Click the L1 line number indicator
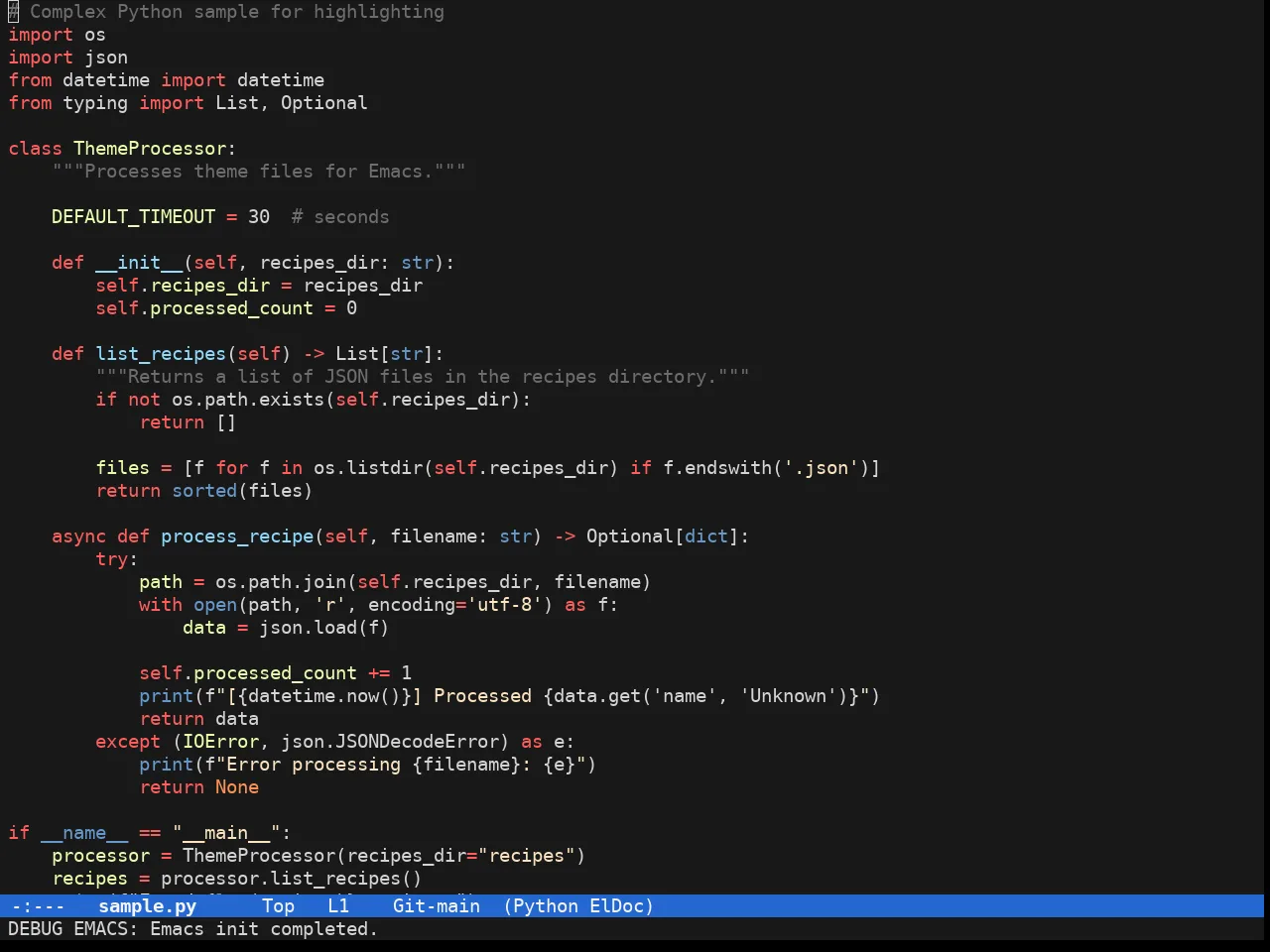Viewport: 1270px width, 952px height. (338, 906)
